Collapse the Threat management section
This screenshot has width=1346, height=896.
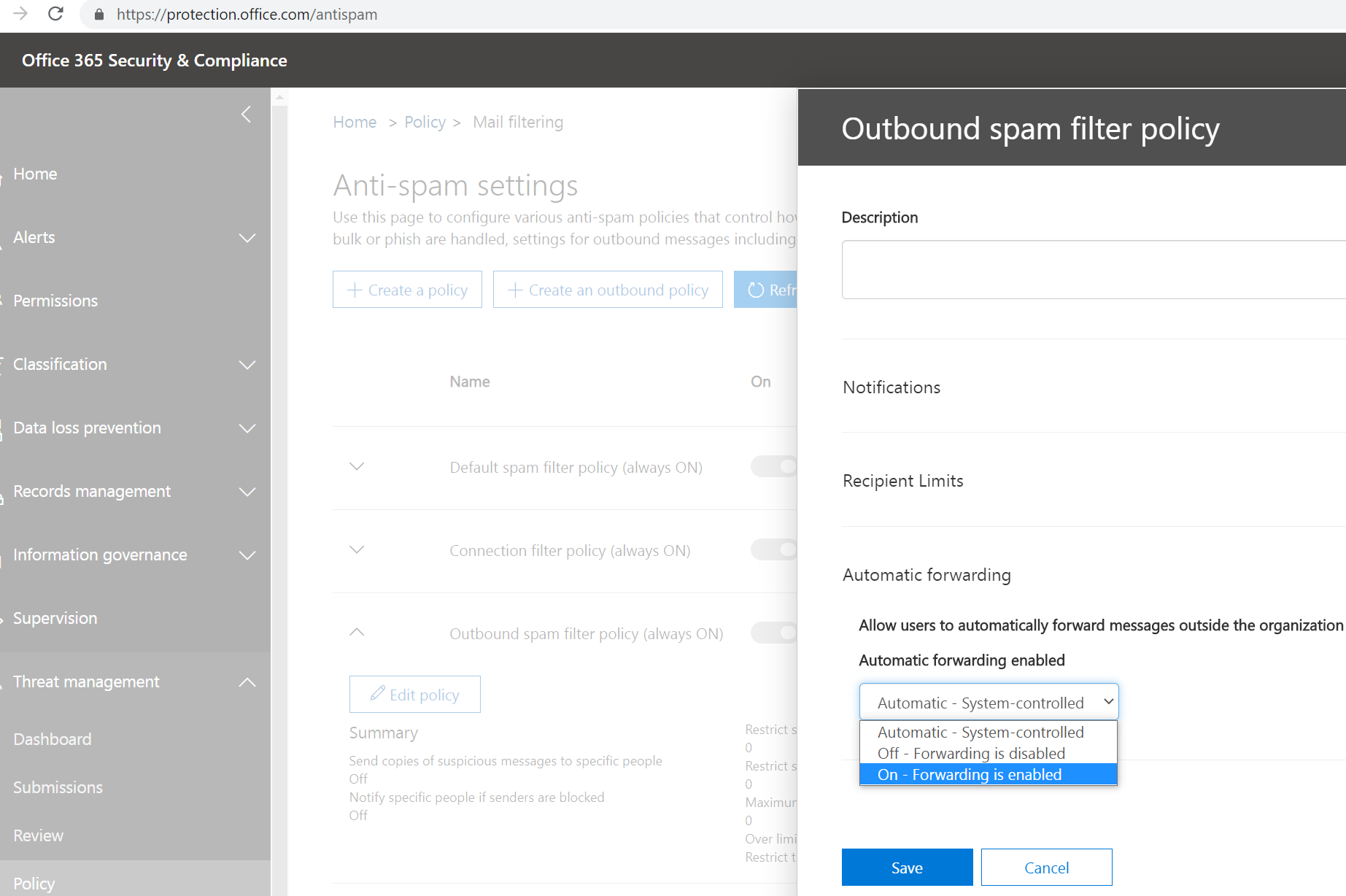click(x=248, y=682)
